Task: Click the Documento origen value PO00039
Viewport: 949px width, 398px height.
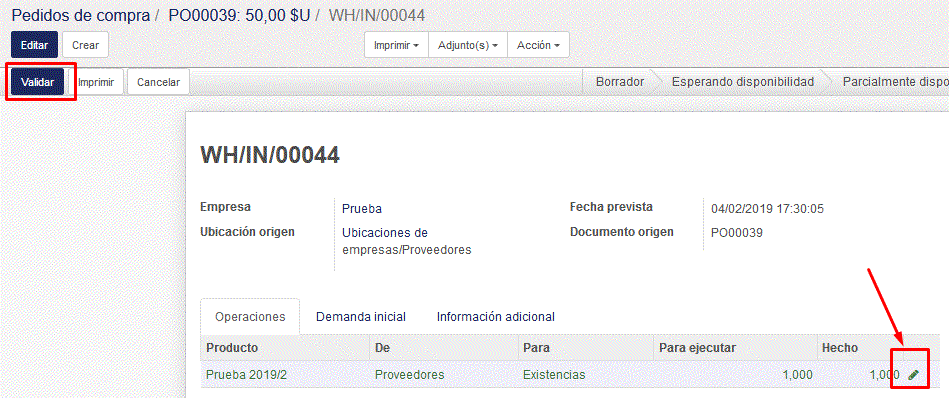Action: (x=737, y=233)
